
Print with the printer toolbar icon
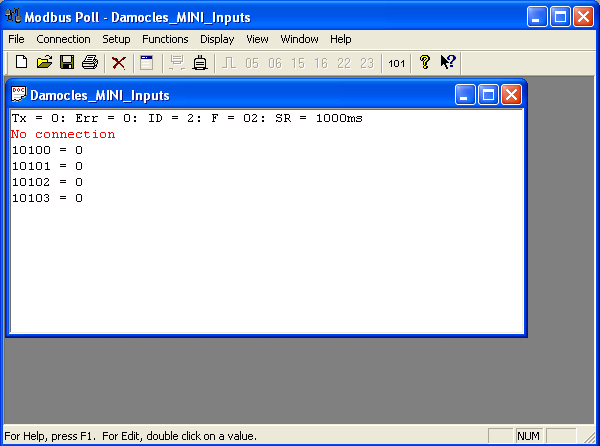coord(90,62)
